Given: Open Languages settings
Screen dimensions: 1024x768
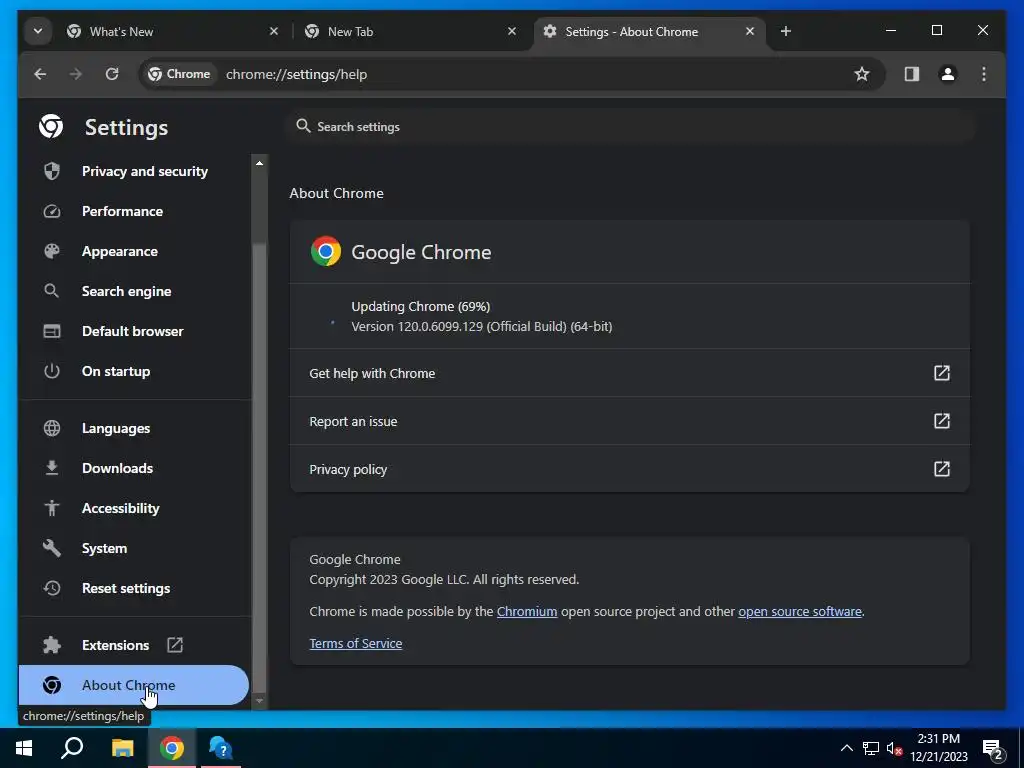Looking at the screenshot, I should pyautogui.click(x=135, y=428).
